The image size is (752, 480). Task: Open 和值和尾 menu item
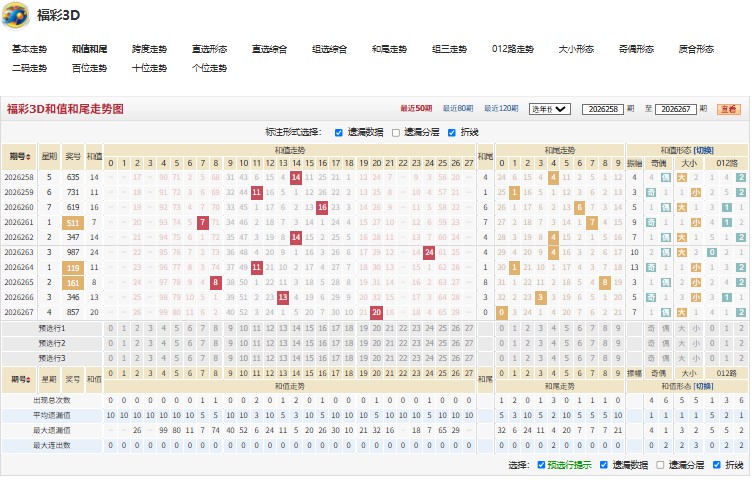pos(90,49)
